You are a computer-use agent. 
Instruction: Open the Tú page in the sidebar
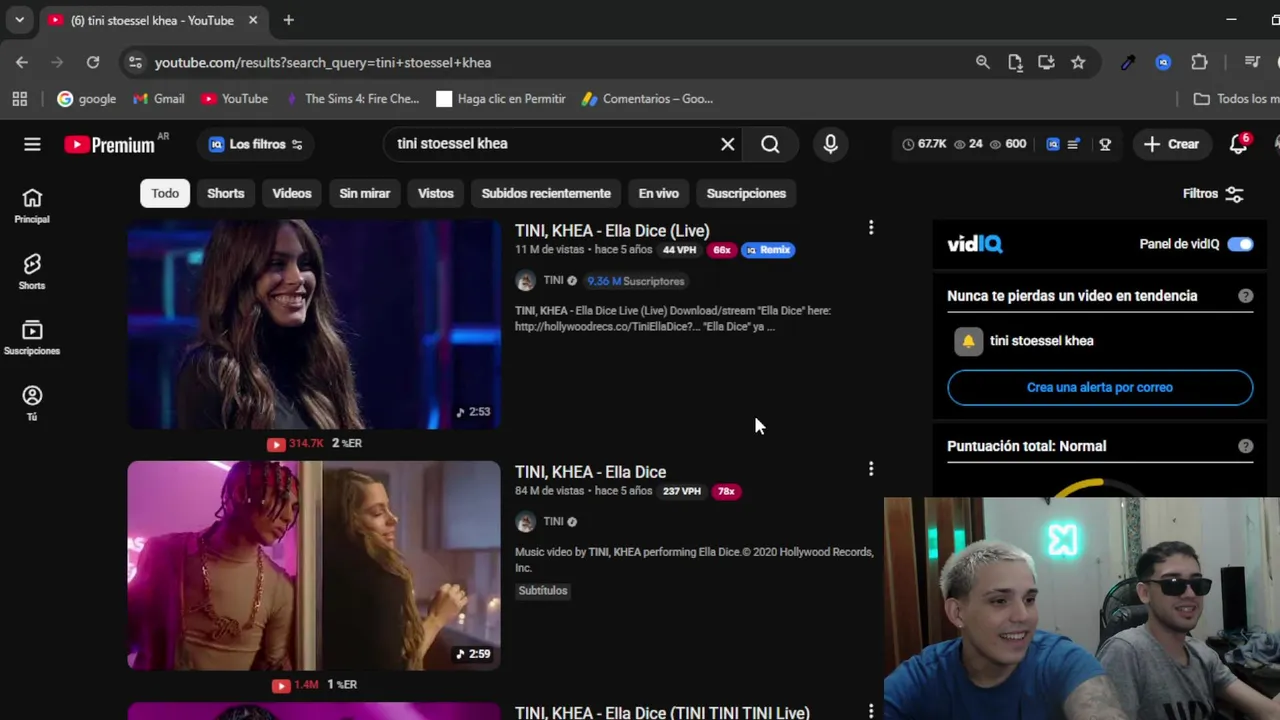[32, 403]
